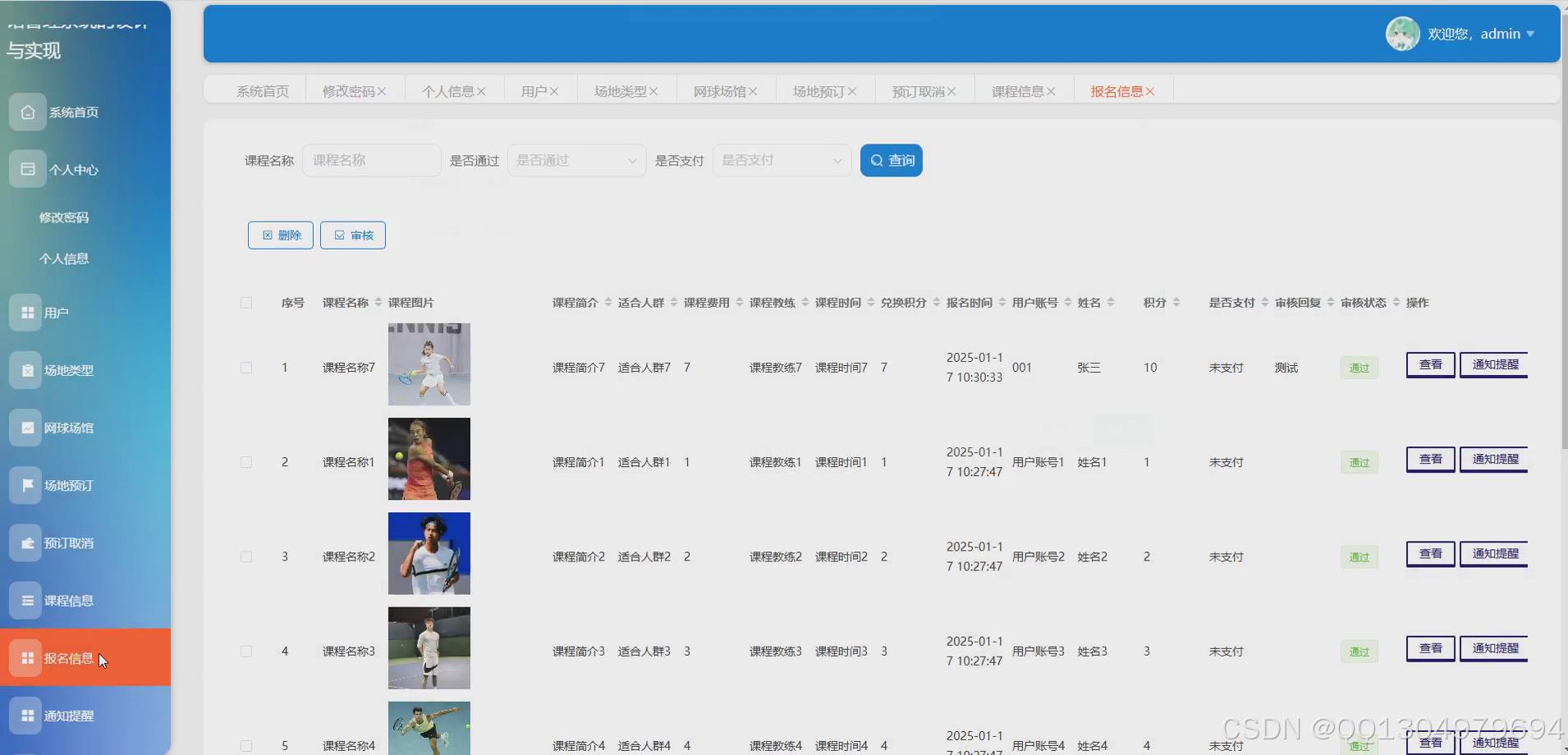Open the 是否支付 dropdown

782,160
